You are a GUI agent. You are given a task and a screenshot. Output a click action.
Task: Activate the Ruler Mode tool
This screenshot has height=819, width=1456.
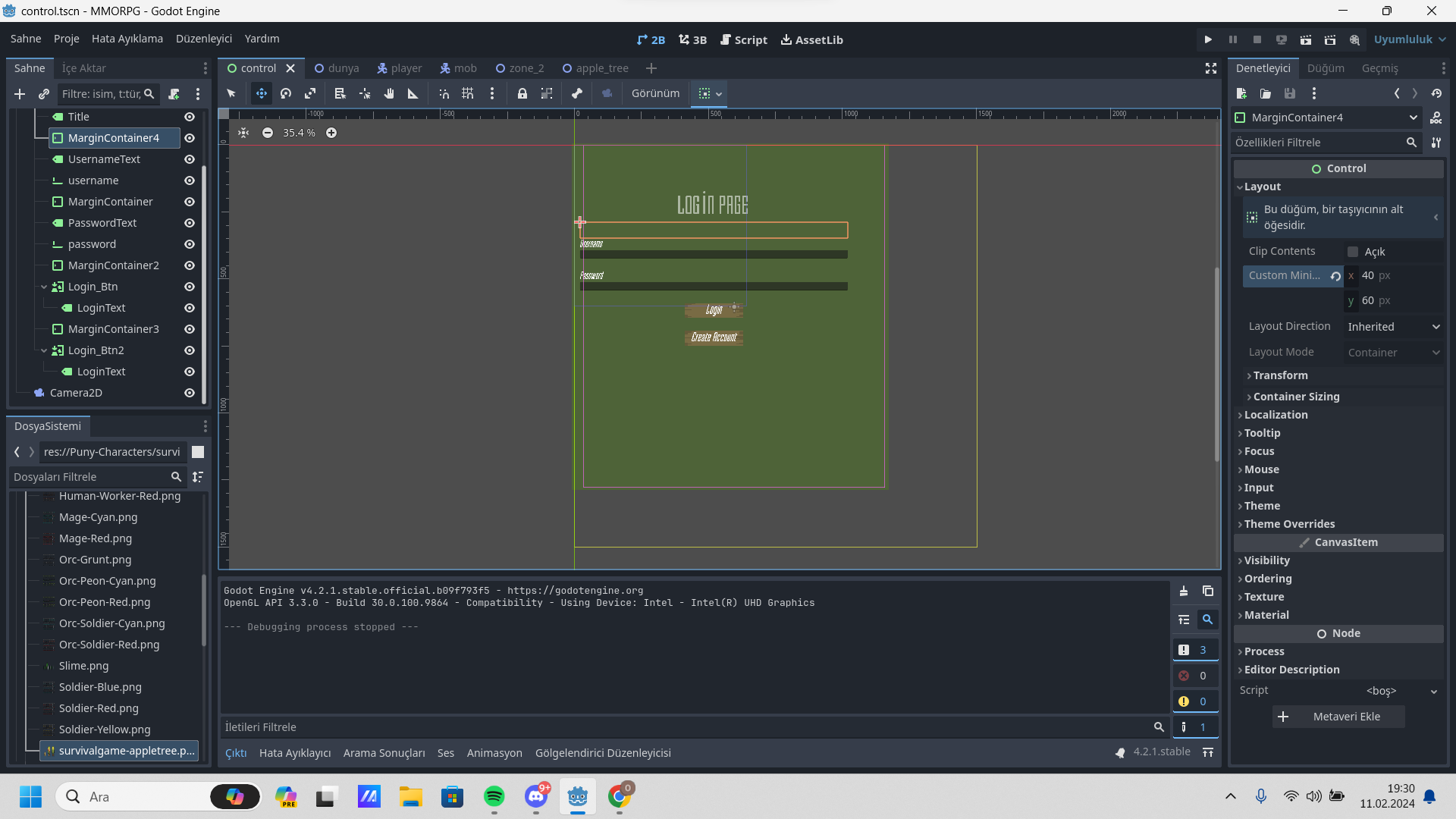(413, 93)
